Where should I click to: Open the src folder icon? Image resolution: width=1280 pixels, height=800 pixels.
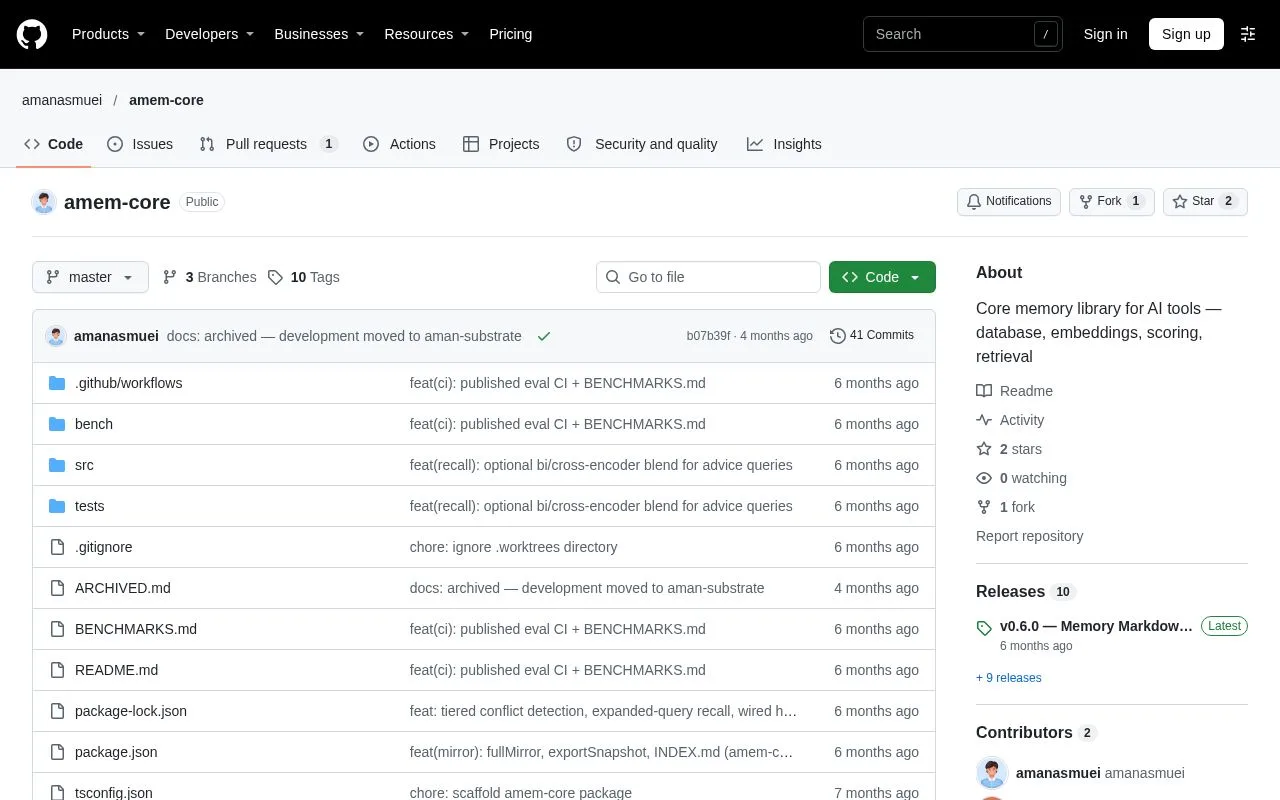57,465
